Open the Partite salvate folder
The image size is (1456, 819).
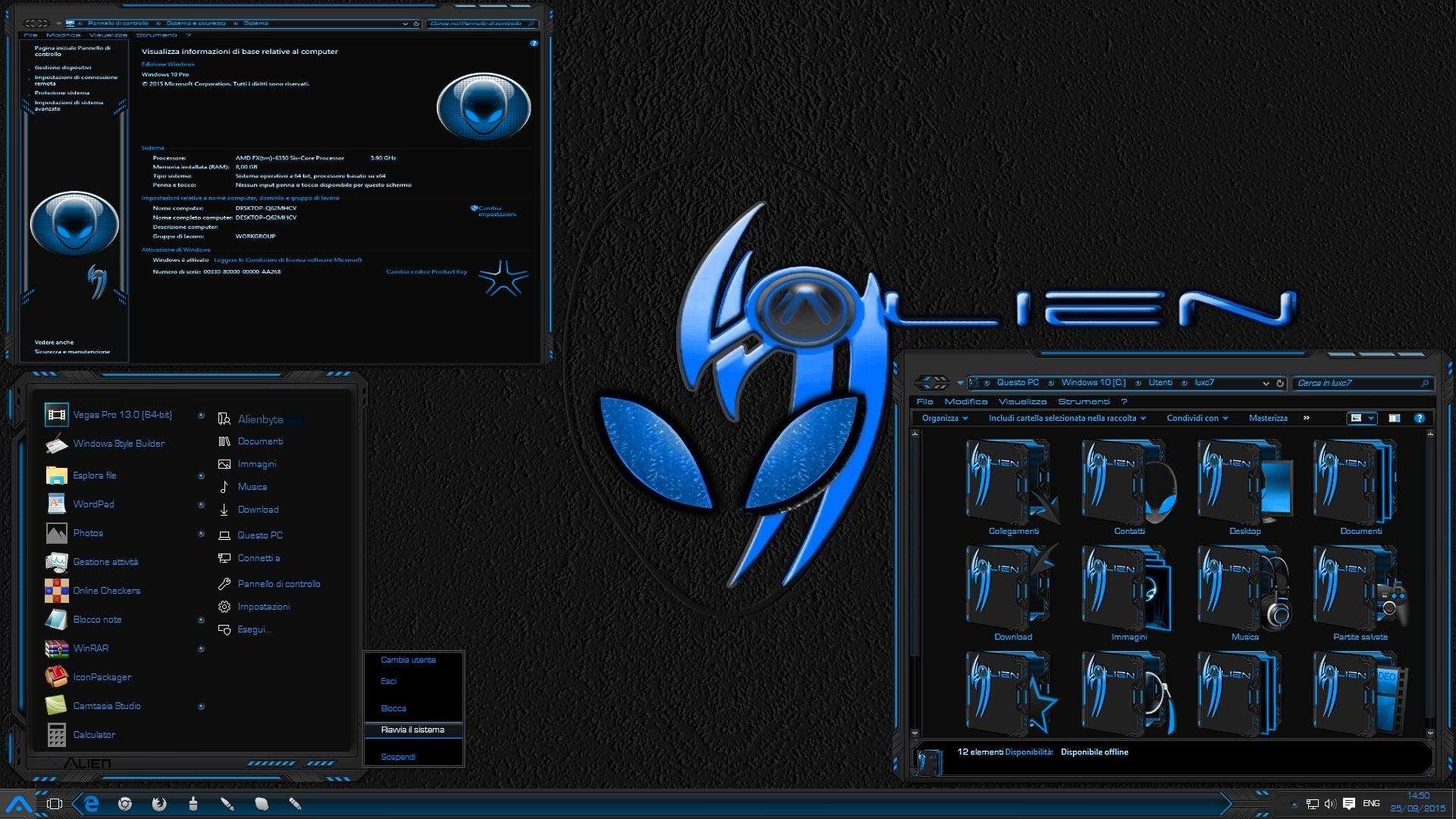pos(1360,594)
